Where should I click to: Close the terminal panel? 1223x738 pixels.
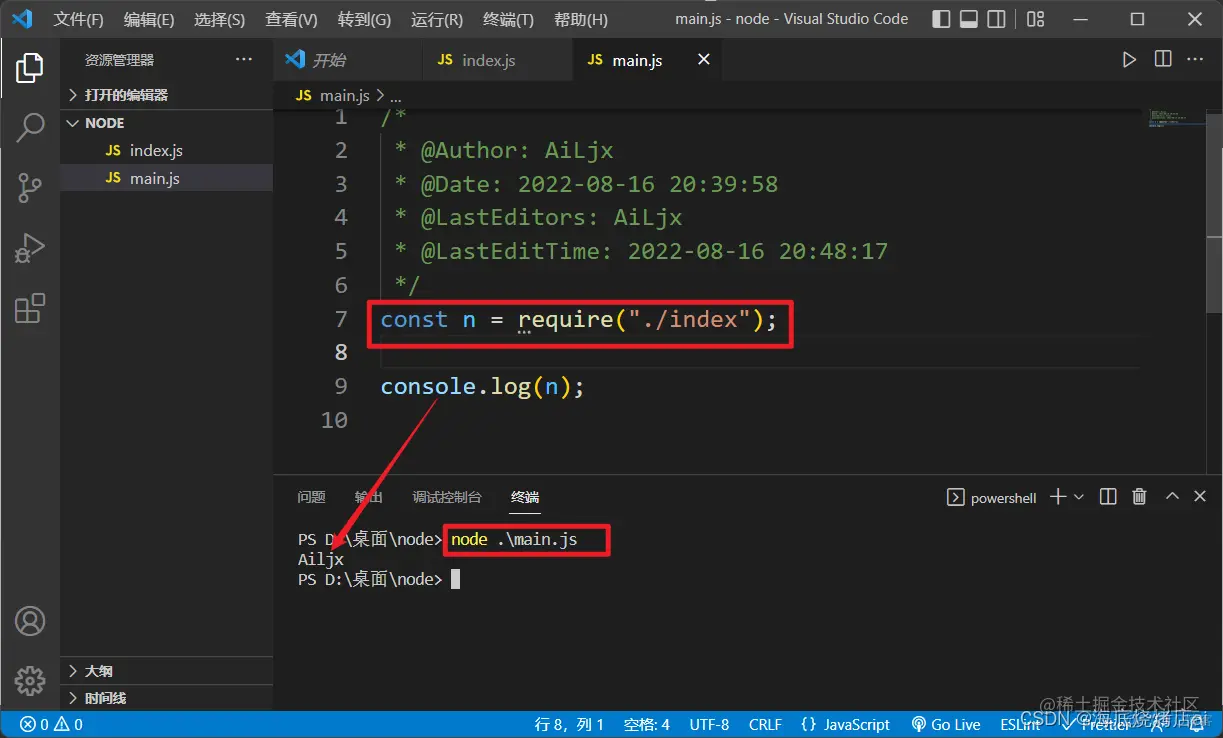(x=1201, y=497)
